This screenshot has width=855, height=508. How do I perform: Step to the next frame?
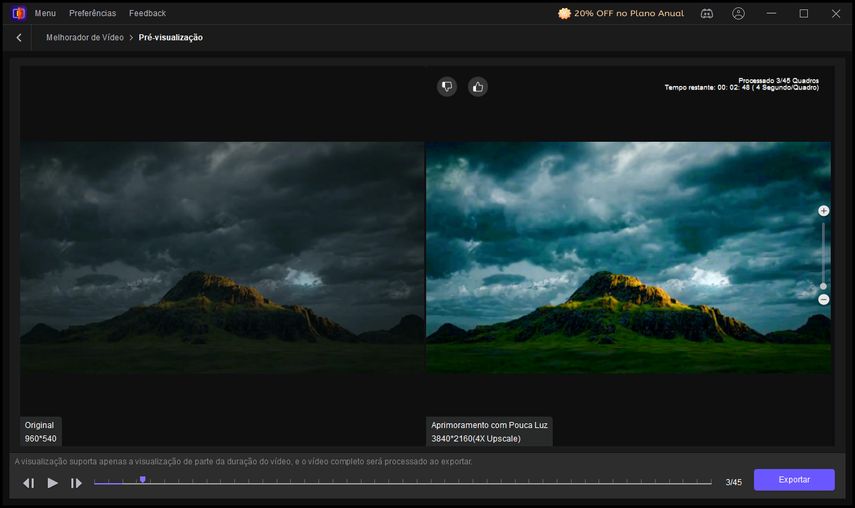pos(76,483)
